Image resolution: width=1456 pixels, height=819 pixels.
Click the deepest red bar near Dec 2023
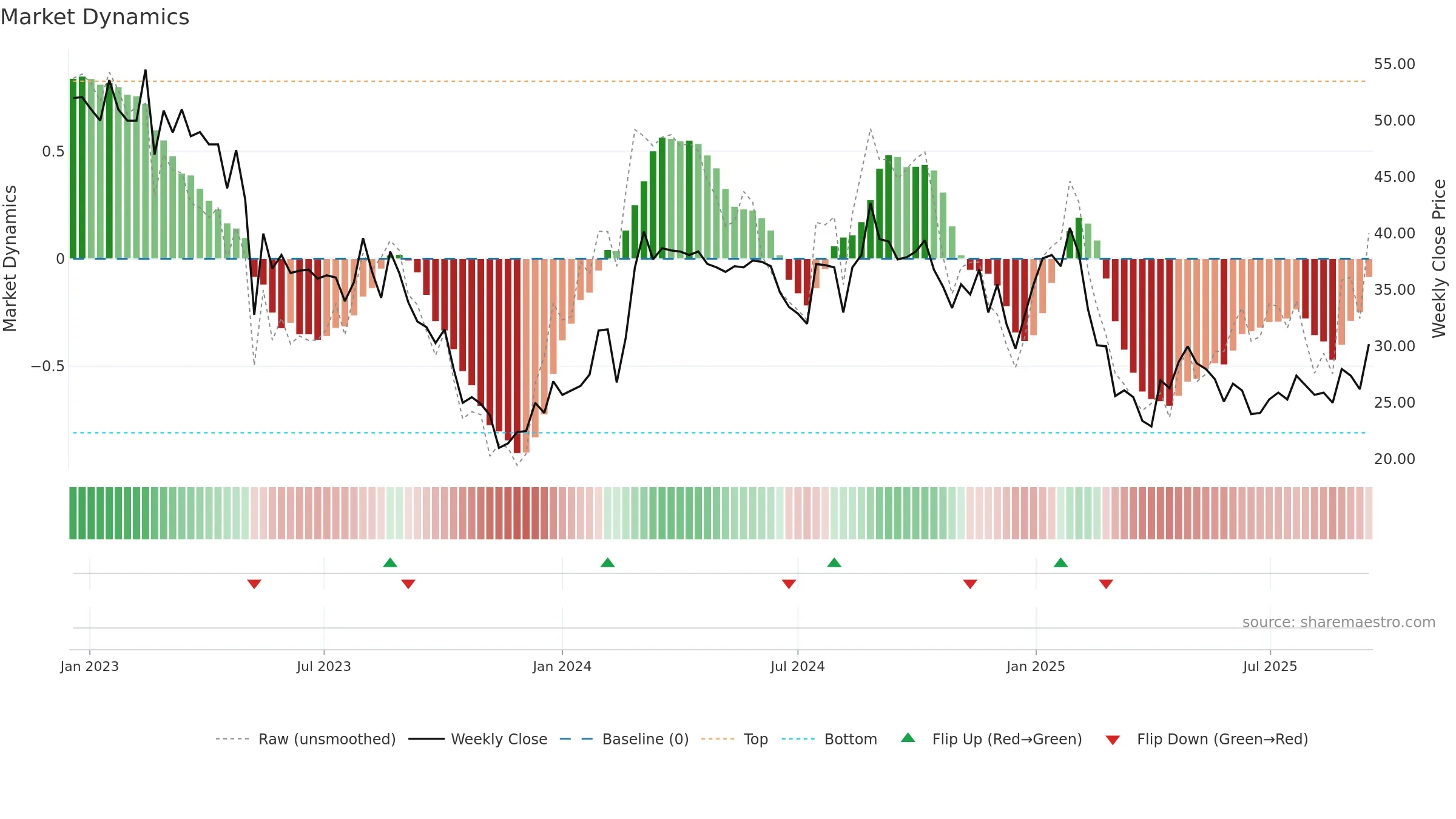click(x=517, y=356)
